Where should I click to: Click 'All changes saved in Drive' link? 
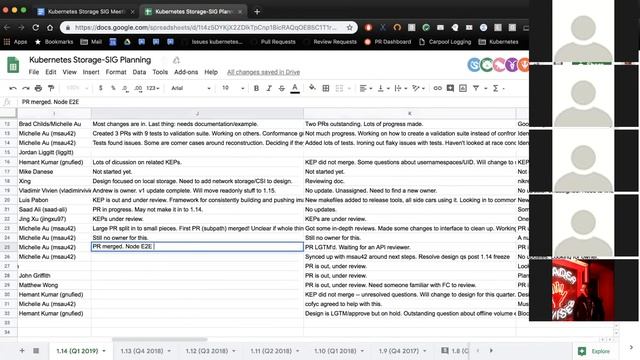click(263, 72)
